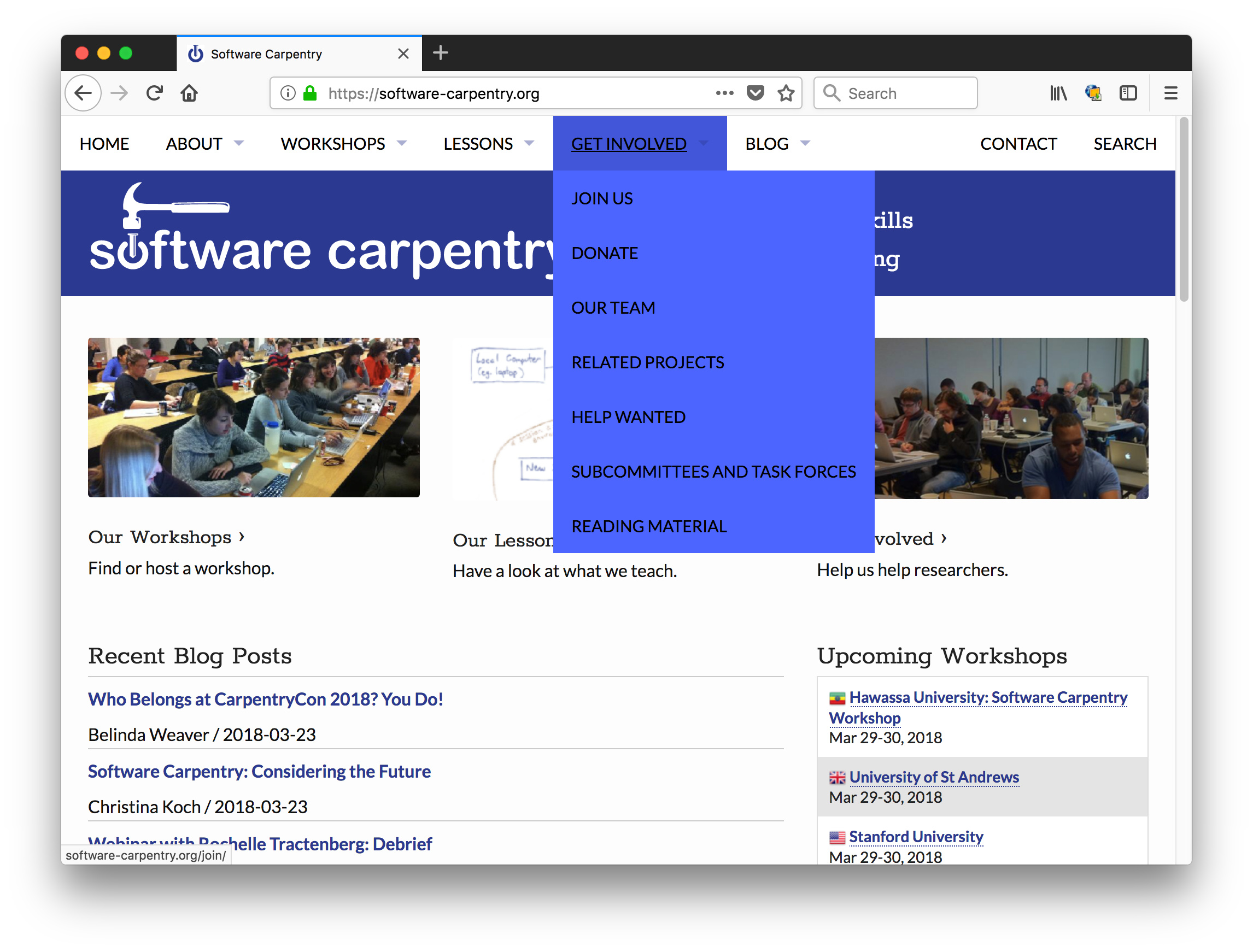Expand the BLOG dropdown arrow
The image size is (1253, 952).
click(805, 143)
